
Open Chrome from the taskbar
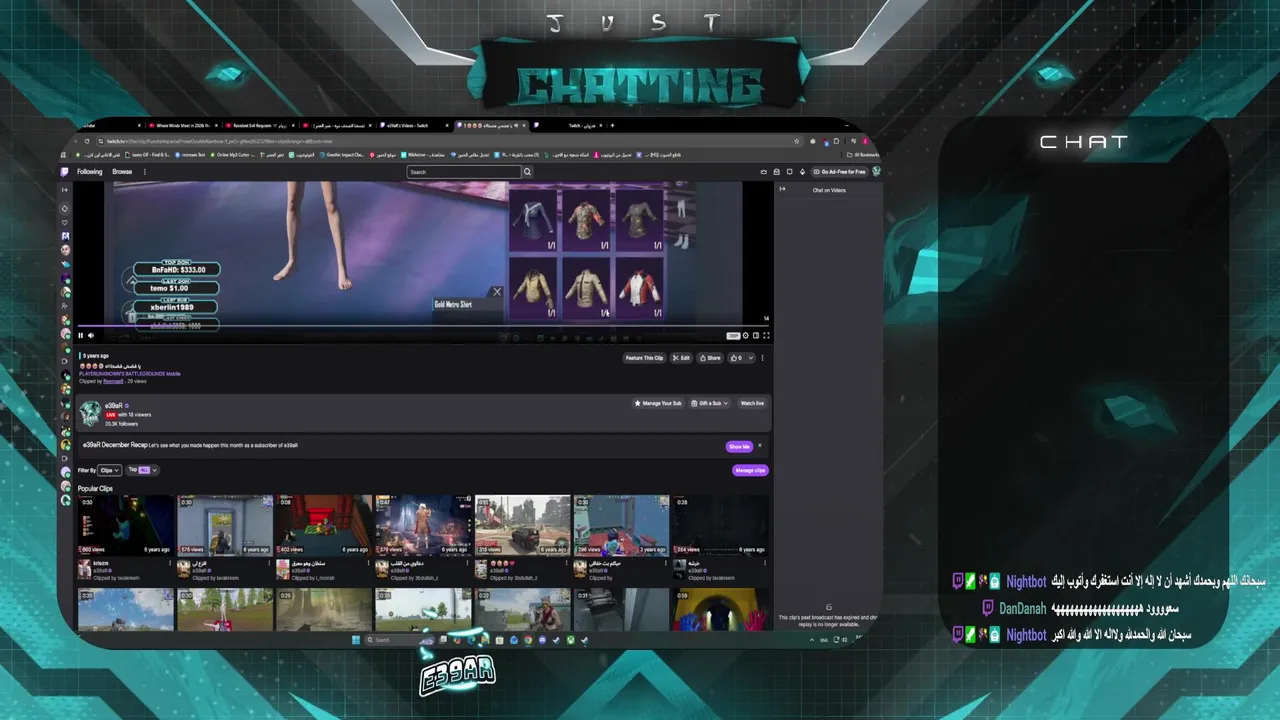[x=528, y=640]
